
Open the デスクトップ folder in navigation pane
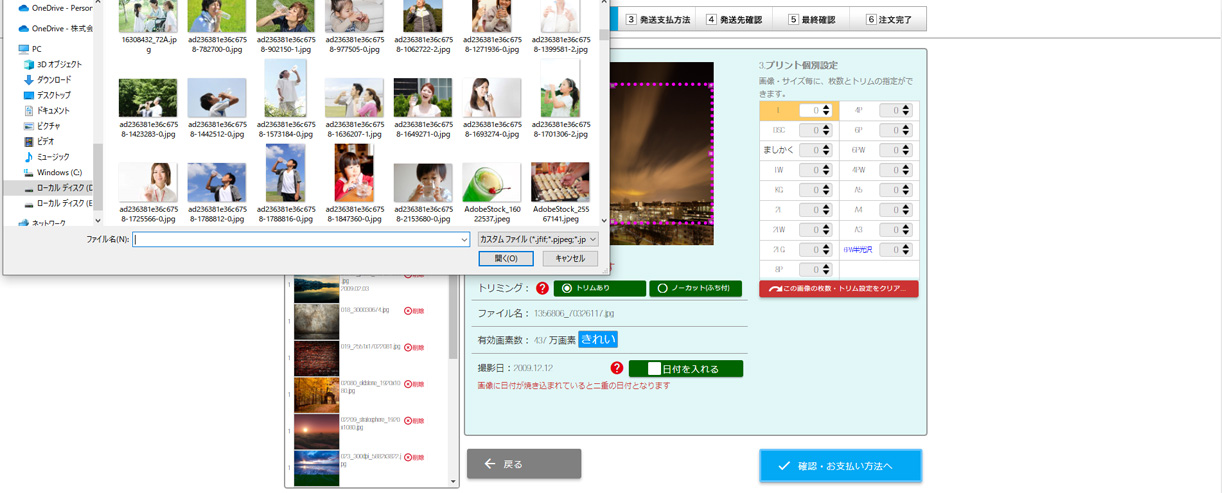point(53,95)
